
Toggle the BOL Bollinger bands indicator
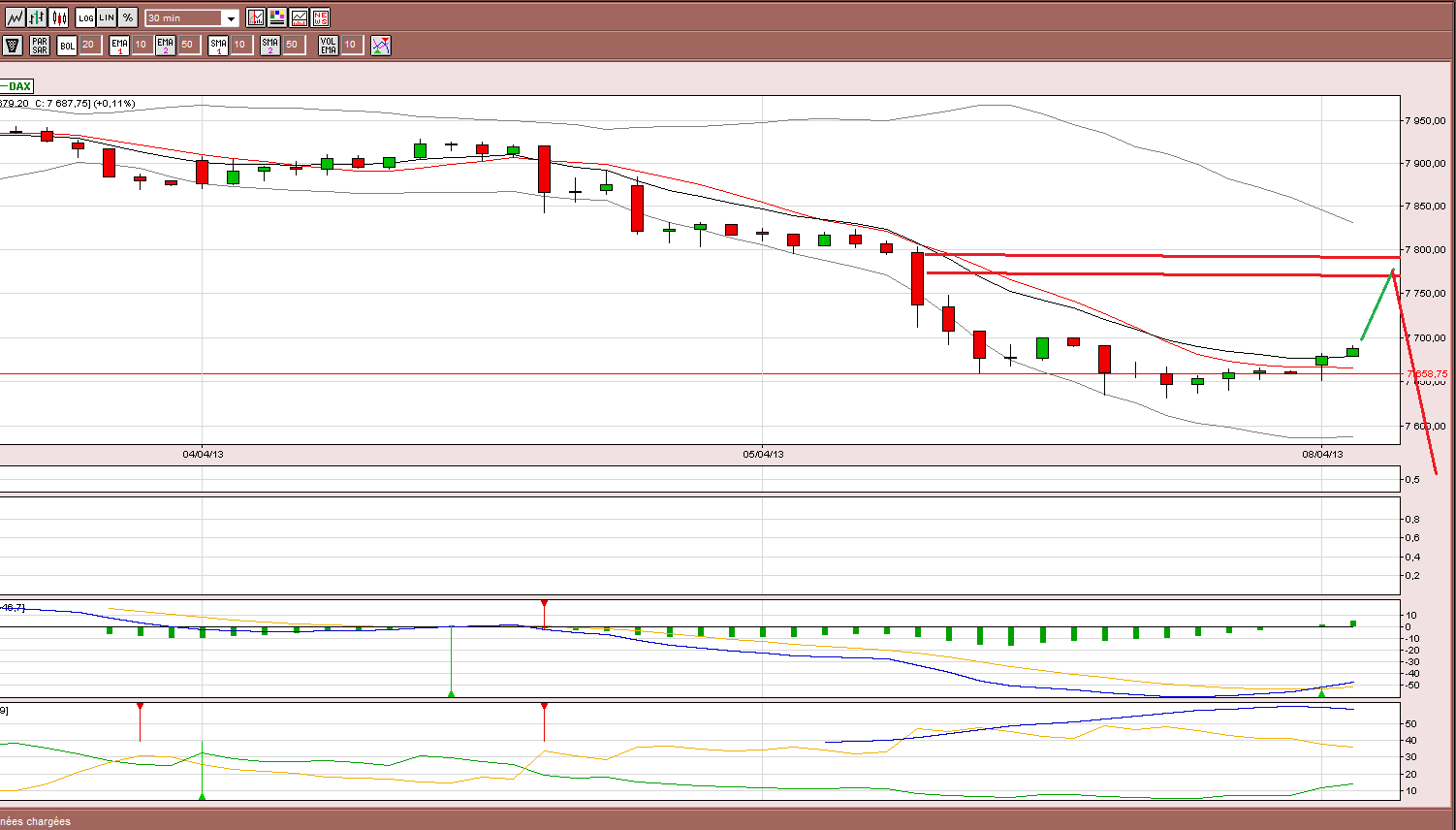coord(67,45)
